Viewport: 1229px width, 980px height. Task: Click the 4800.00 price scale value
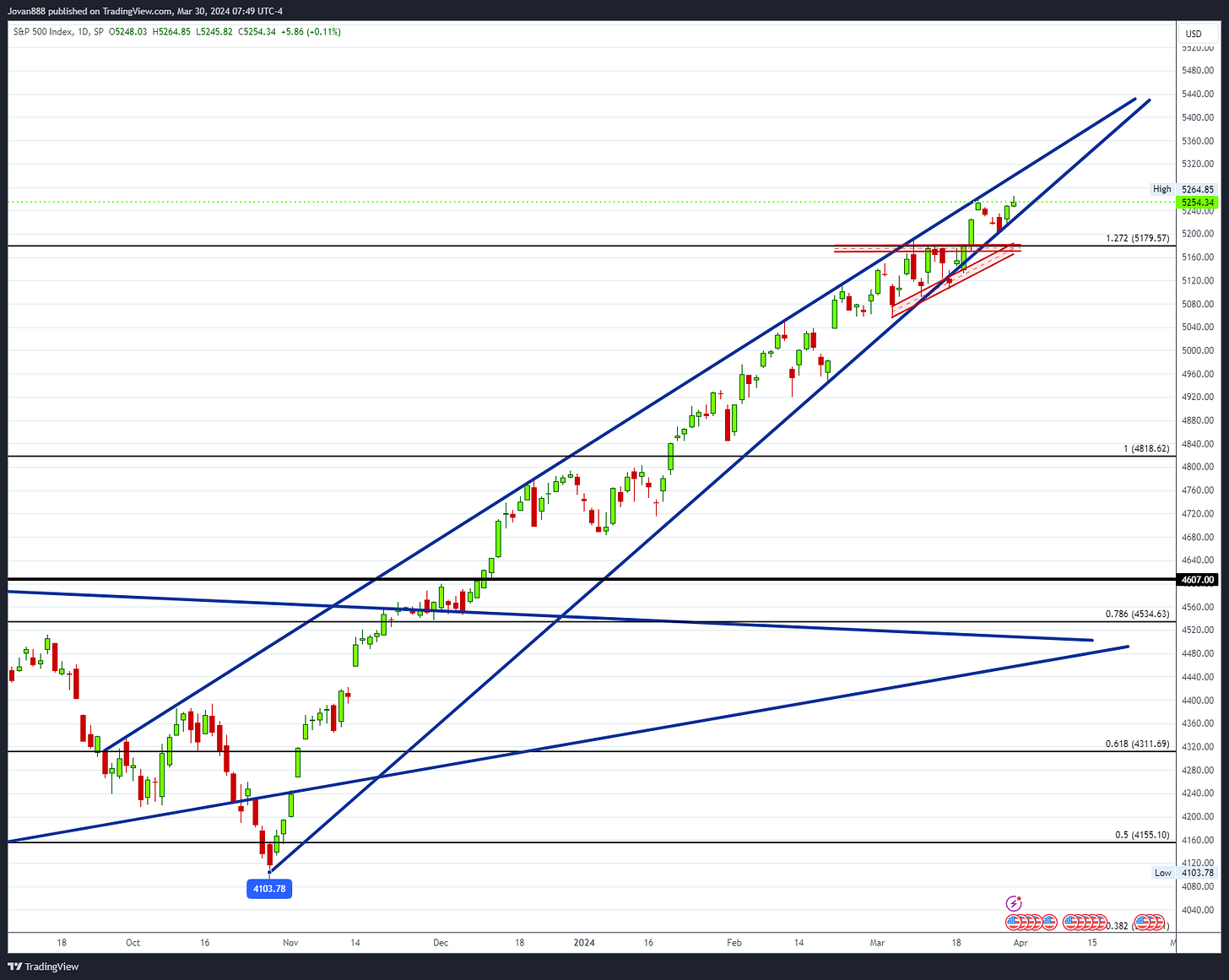1198,467
